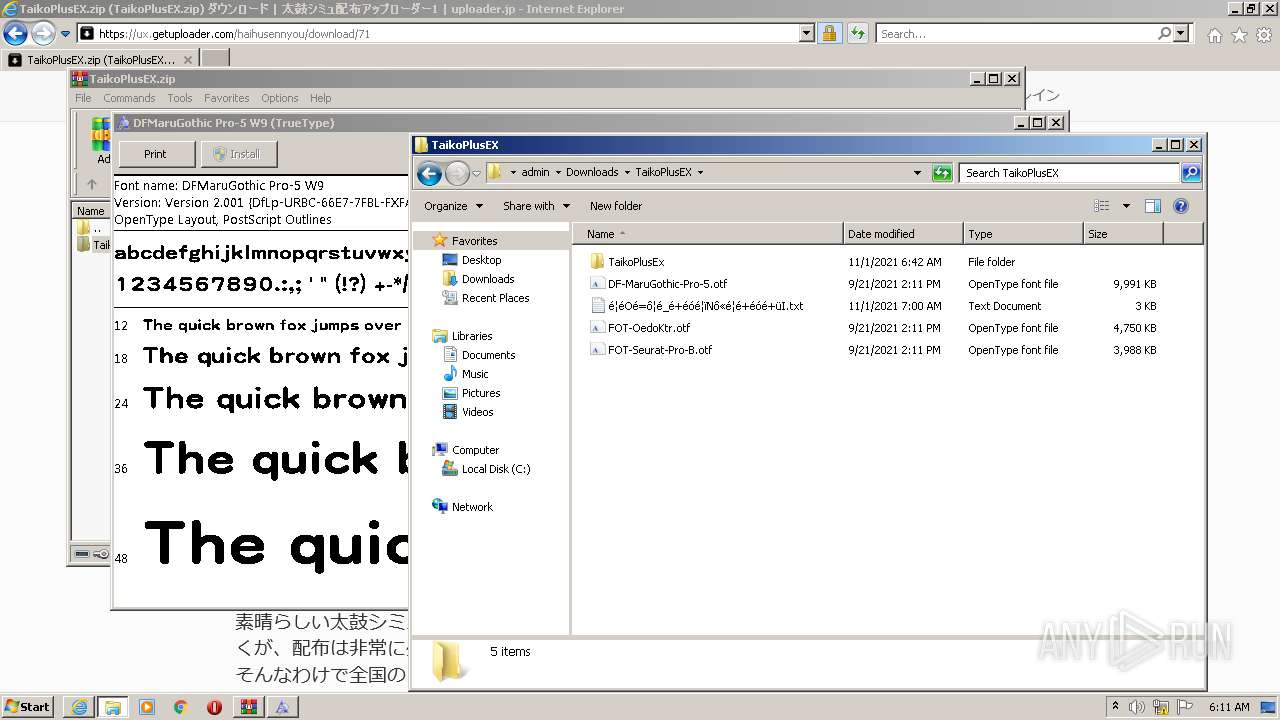Viewport: 1280px width, 720px height.
Task: Open Local Disk (C:)
Action: pyautogui.click(x=495, y=469)
